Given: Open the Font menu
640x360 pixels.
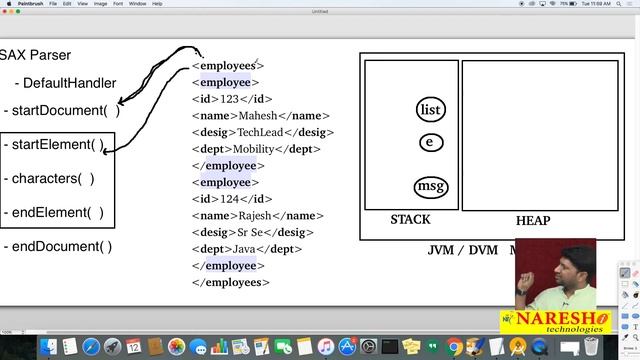Looking at the screenshot, I should (x=118, y=4).
